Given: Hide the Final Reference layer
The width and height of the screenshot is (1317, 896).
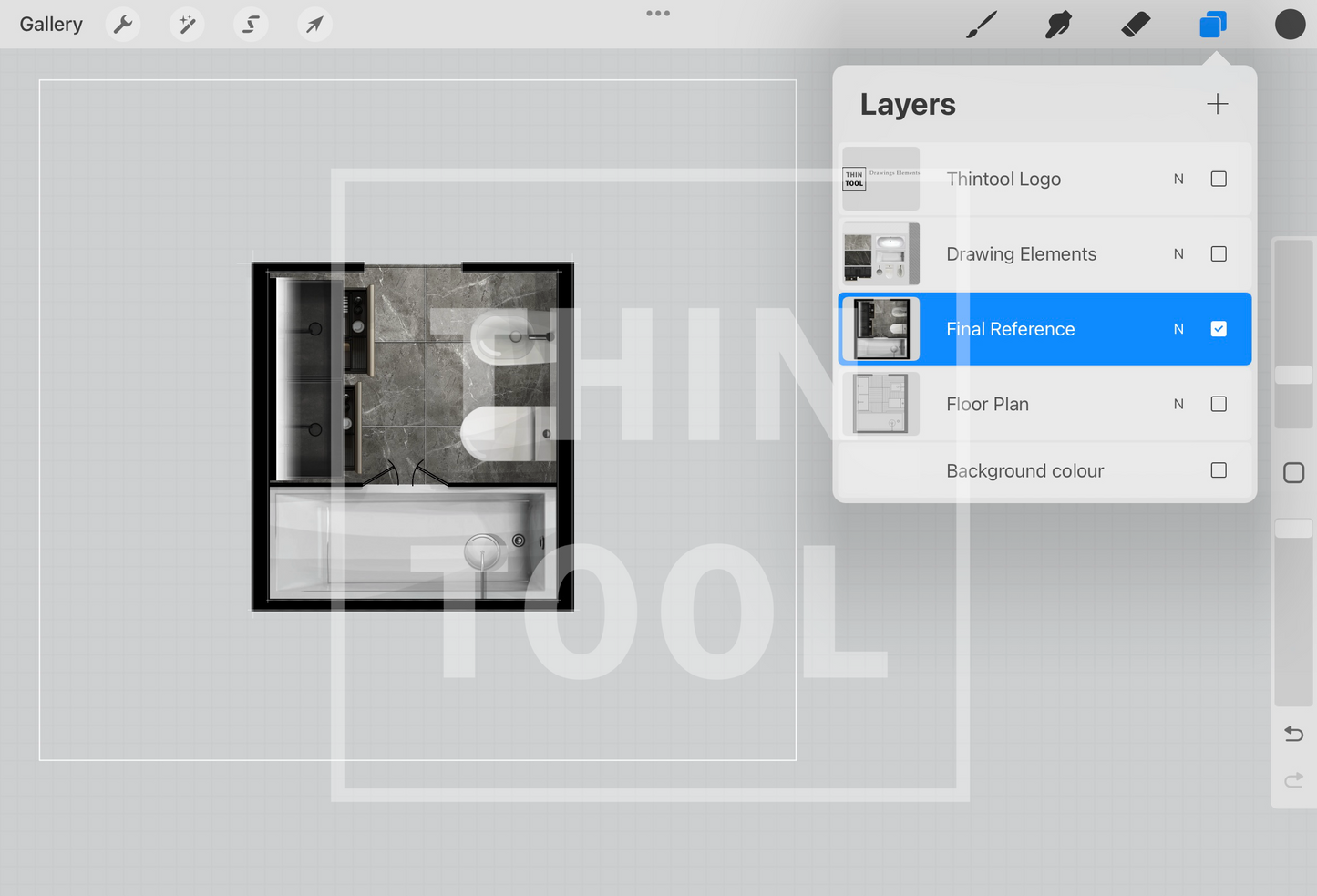Looking at the screenshot, I should pos(1219,329).
